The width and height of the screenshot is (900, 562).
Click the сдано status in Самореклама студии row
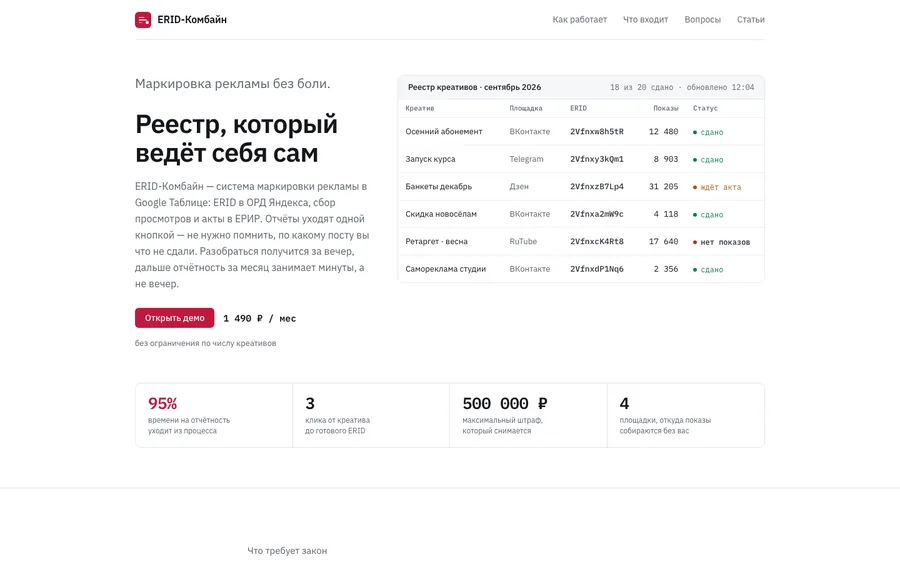(x=708, y=270)
